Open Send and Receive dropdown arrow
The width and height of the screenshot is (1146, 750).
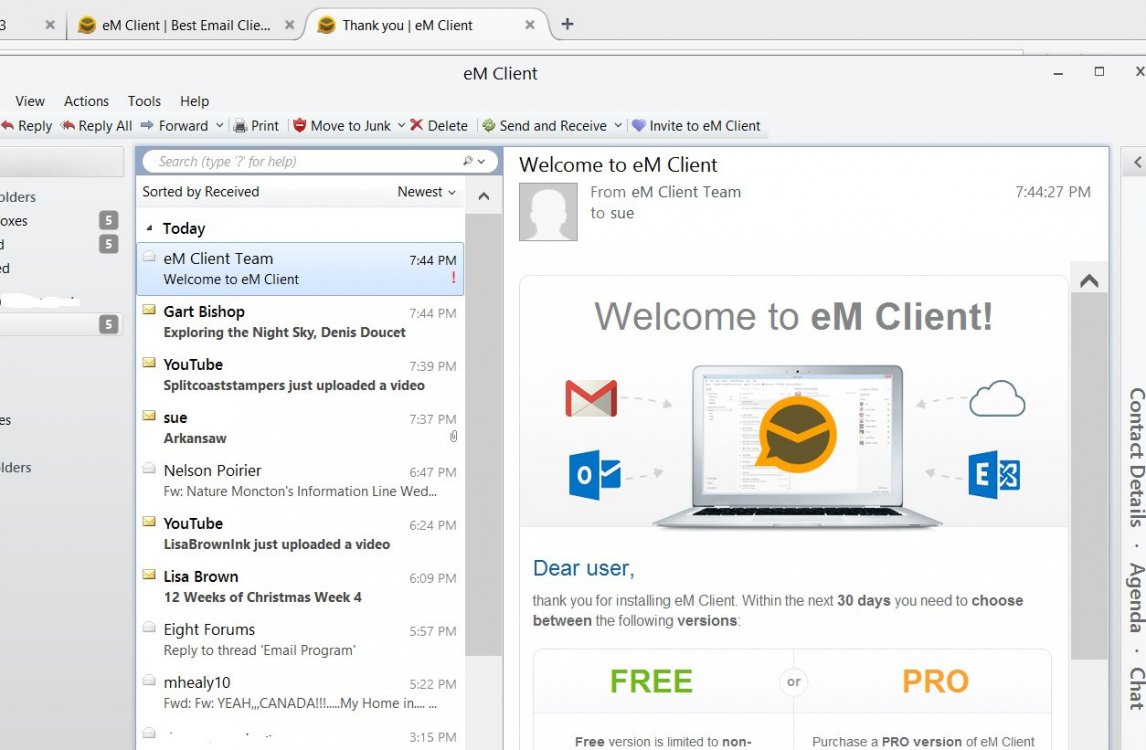(618, 126)
